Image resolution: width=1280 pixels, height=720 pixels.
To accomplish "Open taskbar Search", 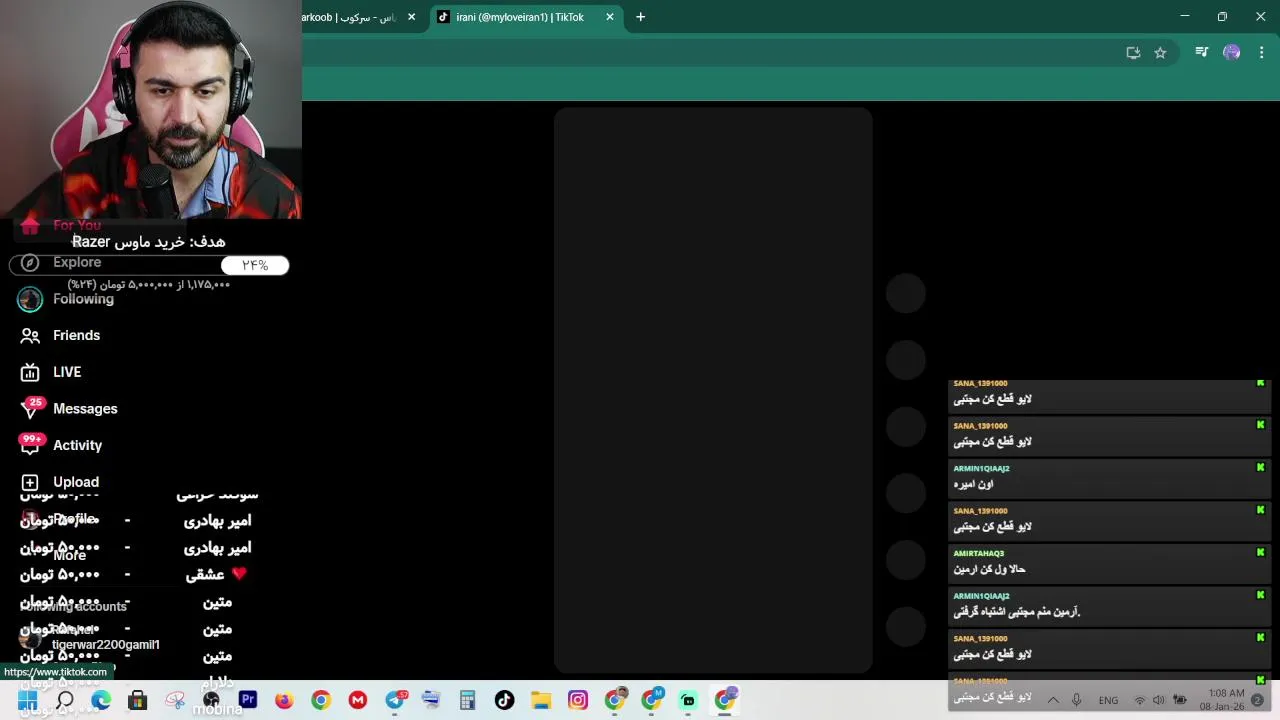I will pyautogui.click(x=65, y=701).
